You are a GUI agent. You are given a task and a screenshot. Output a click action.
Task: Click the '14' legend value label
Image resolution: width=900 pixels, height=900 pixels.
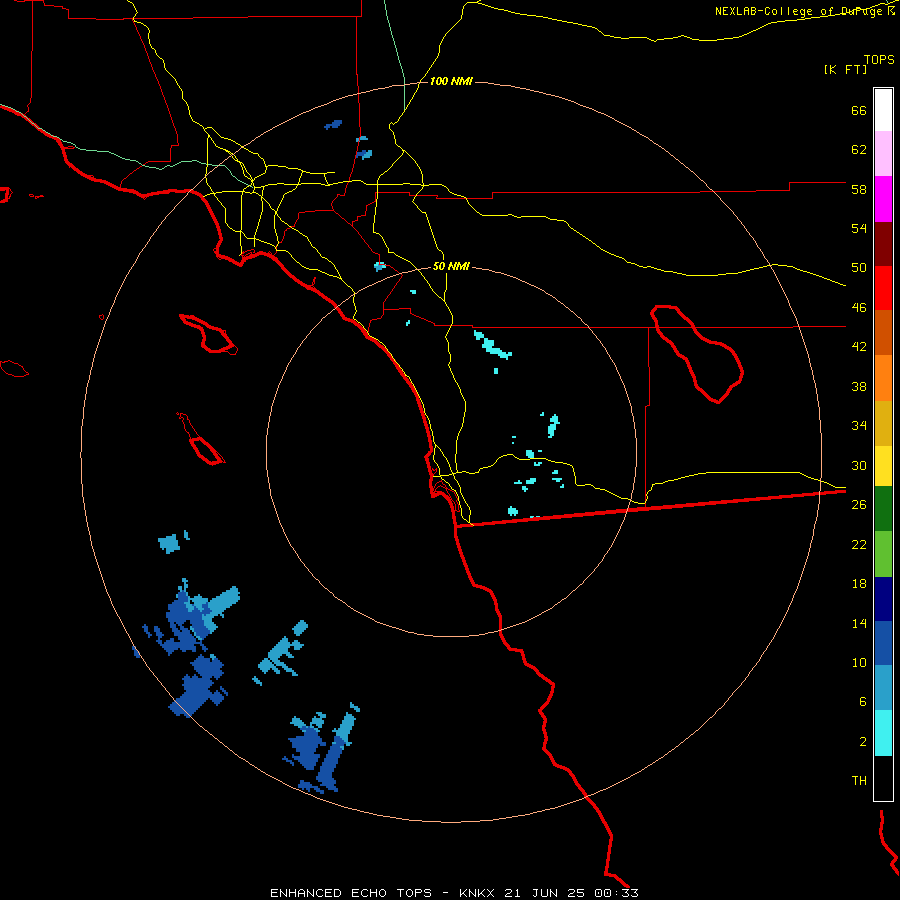[859, 623]
